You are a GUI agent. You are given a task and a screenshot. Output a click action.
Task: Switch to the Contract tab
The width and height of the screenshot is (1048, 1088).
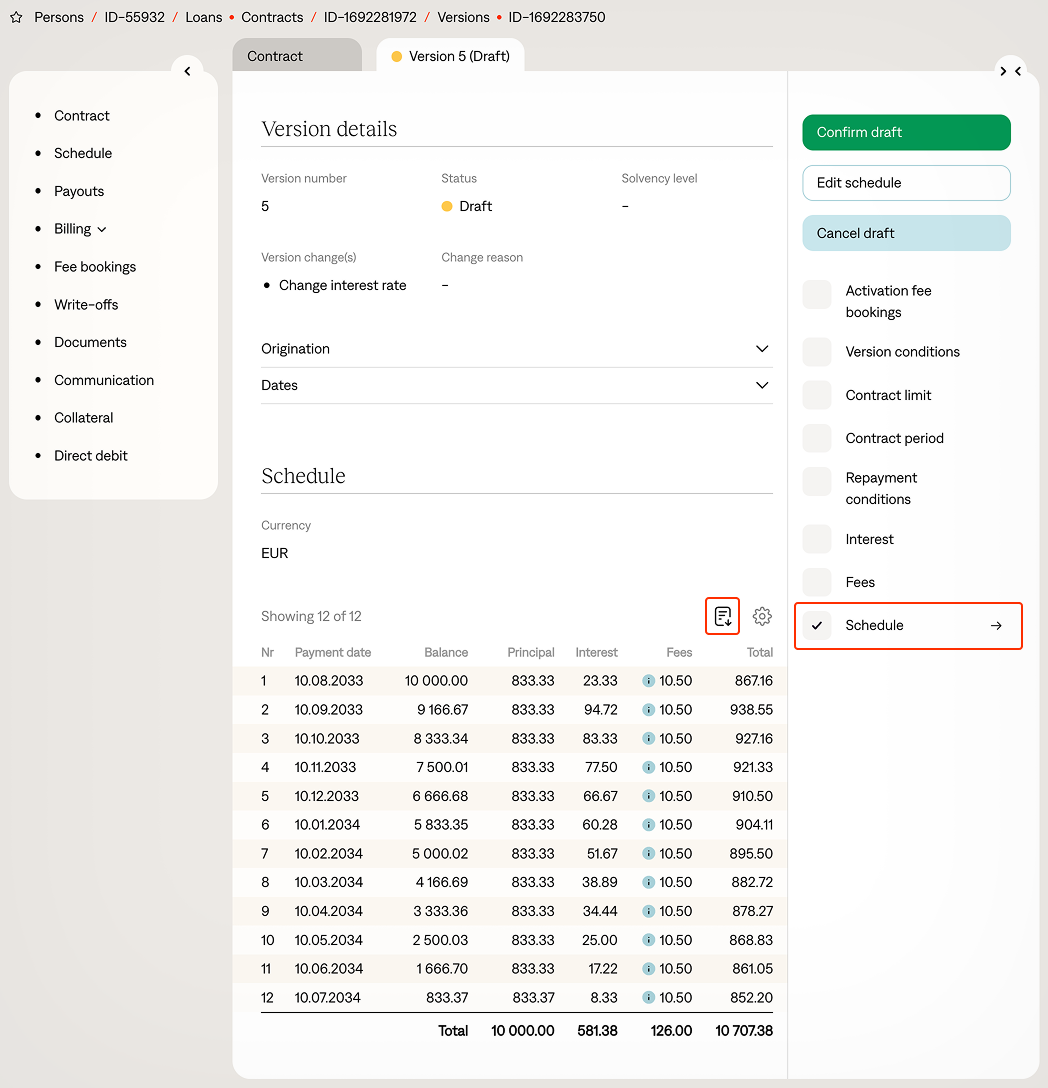[296, 56]
